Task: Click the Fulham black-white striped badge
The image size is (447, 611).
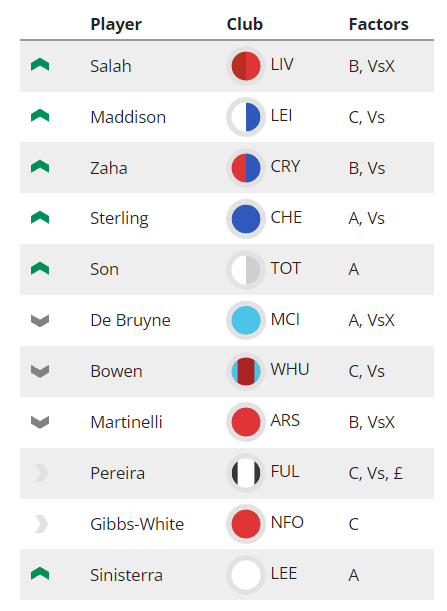Action: click(x=246, y=473)
